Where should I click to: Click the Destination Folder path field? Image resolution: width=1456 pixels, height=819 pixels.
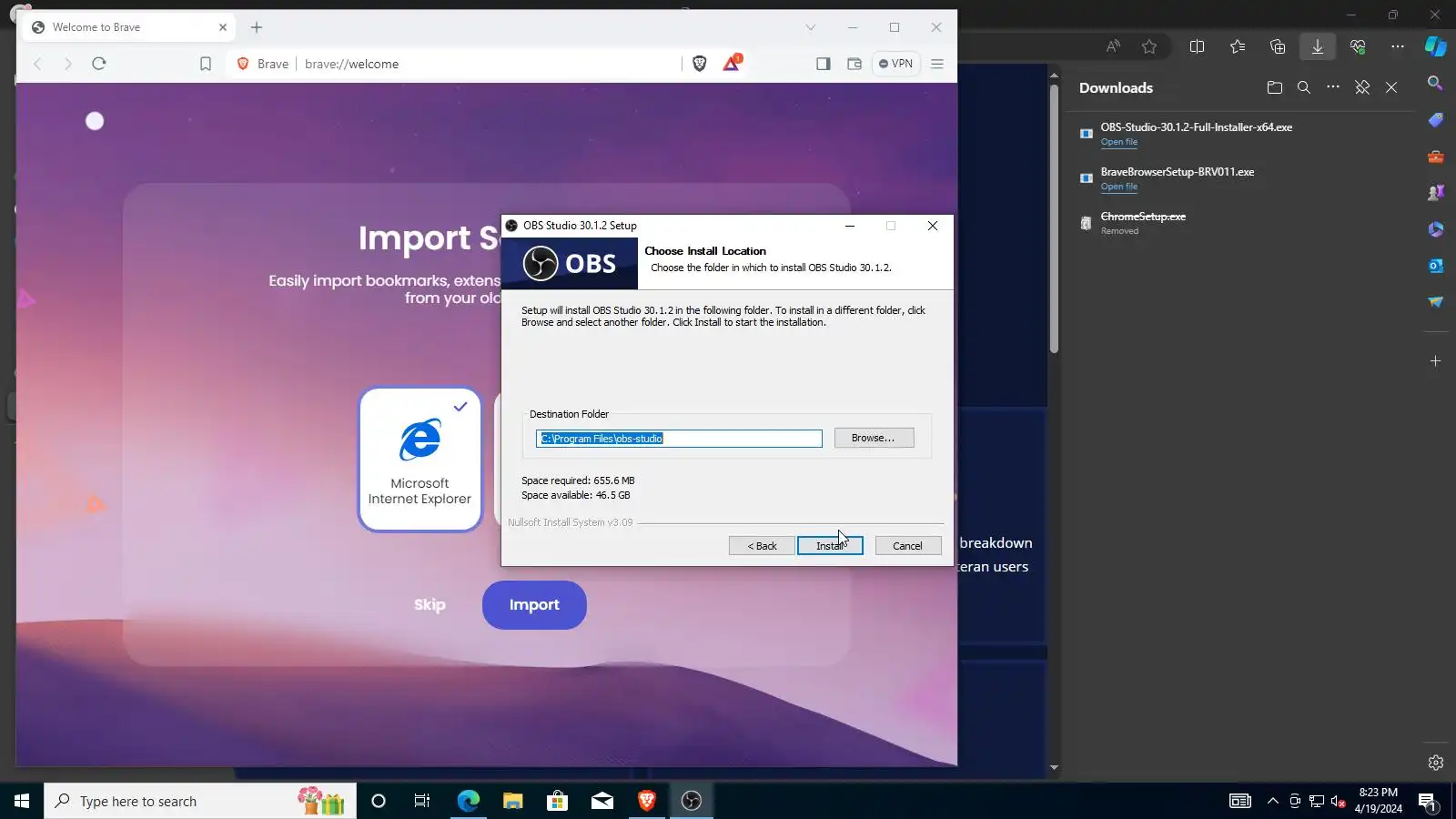pos(679,439)
